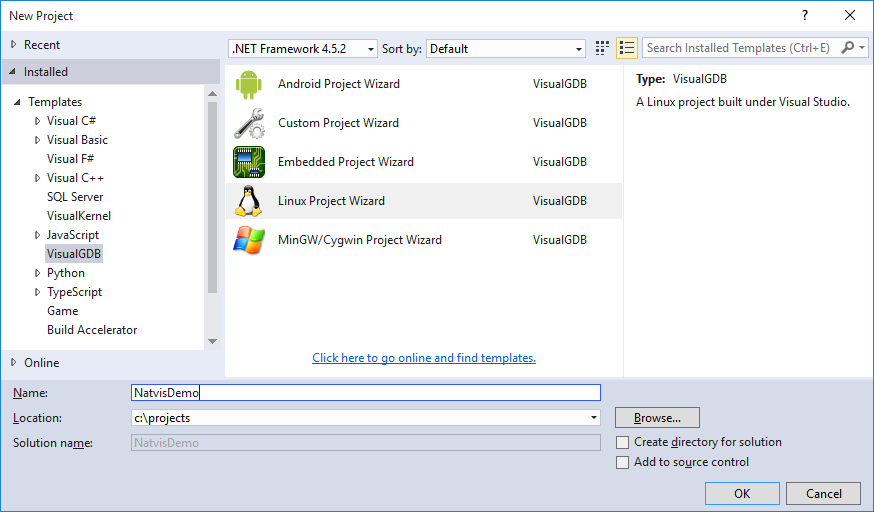Select the Custom Project Wizard text
Image resolution: width=874 pixels, height=512 pixels.
click(338, 123)
